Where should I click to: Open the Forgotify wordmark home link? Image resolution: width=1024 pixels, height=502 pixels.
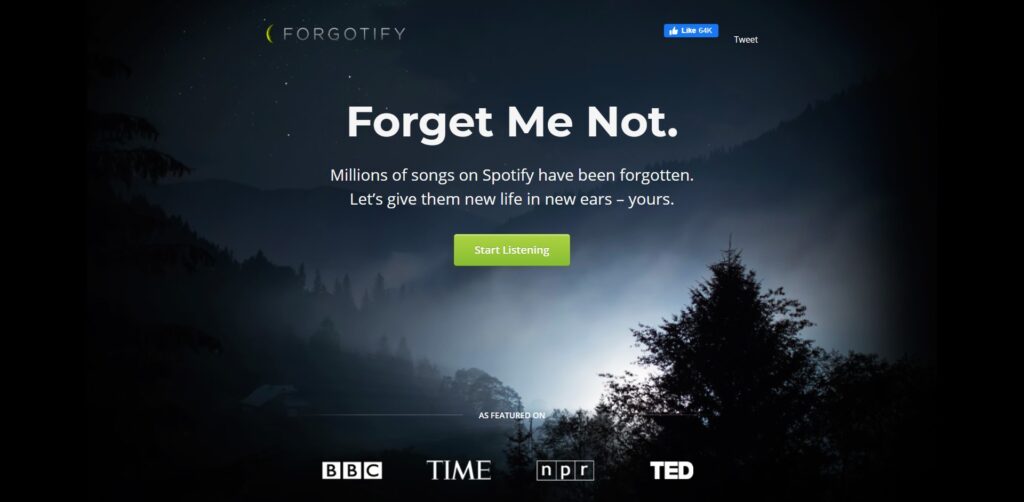(344, 34)
